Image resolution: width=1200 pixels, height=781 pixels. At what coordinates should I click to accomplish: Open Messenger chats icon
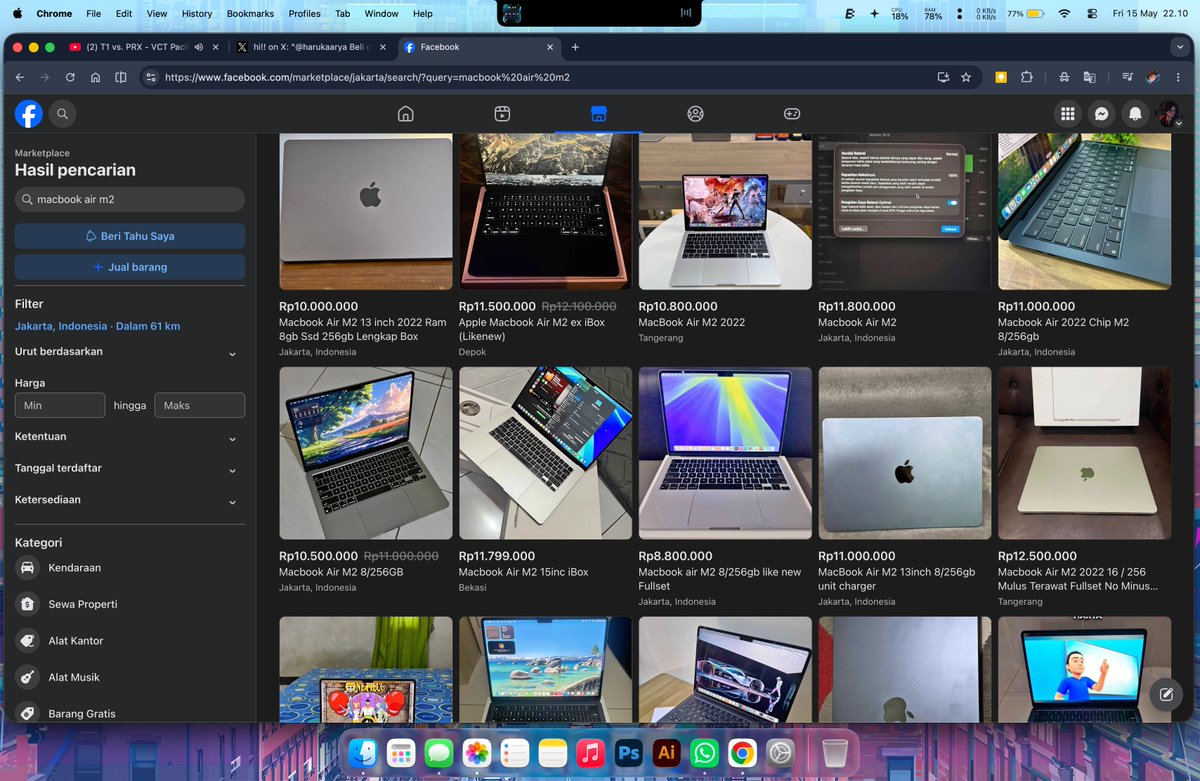1100,114
